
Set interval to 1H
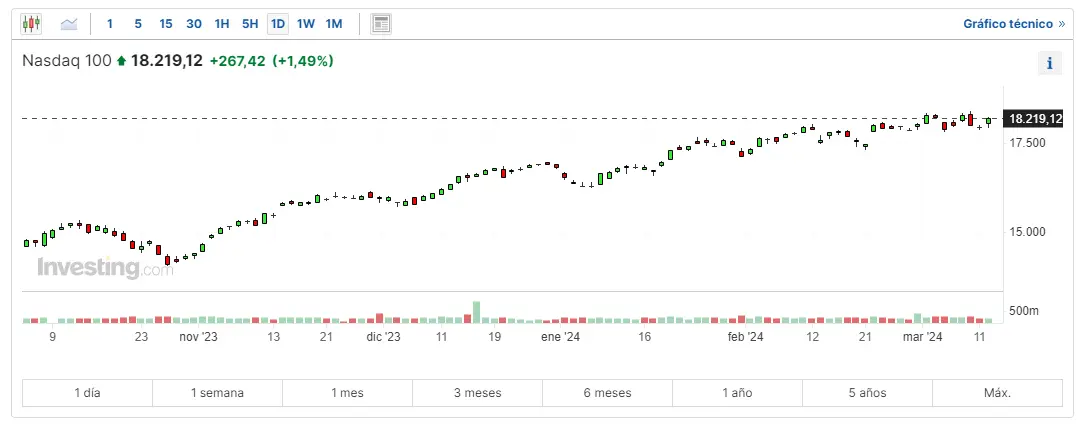point(222,23)
